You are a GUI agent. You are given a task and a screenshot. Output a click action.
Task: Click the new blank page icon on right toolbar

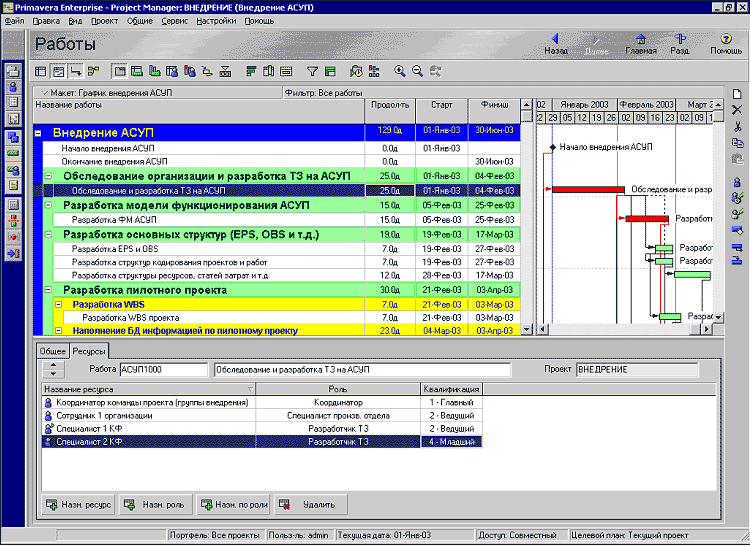(x=737, y=93)
